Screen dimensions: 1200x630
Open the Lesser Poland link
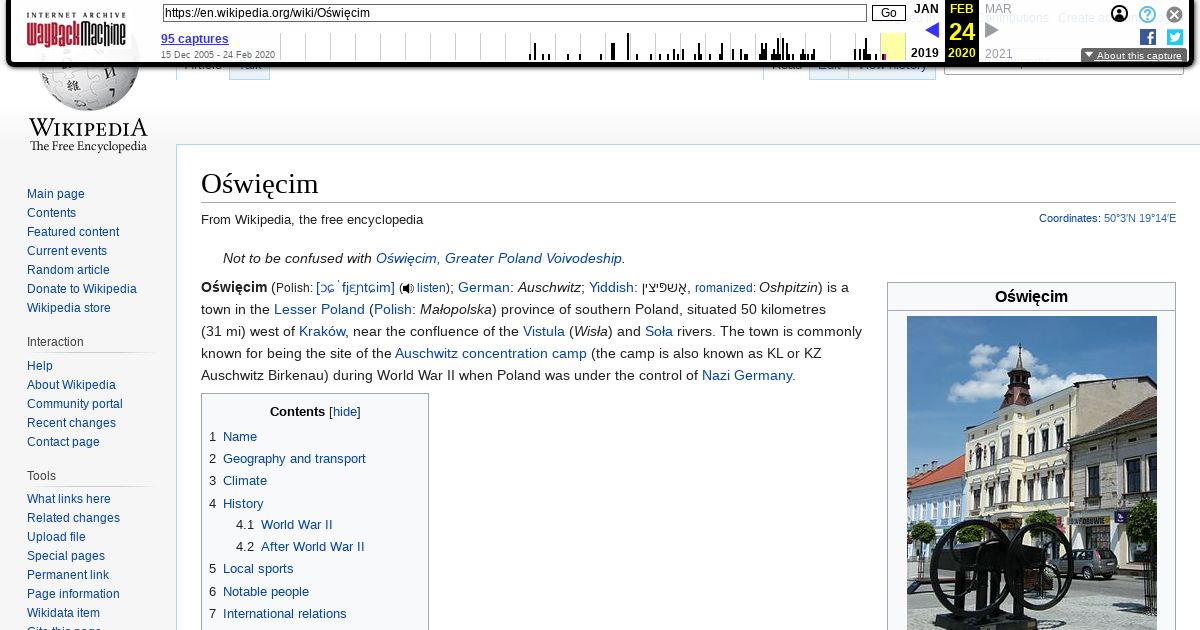click(x=319, y=310)
